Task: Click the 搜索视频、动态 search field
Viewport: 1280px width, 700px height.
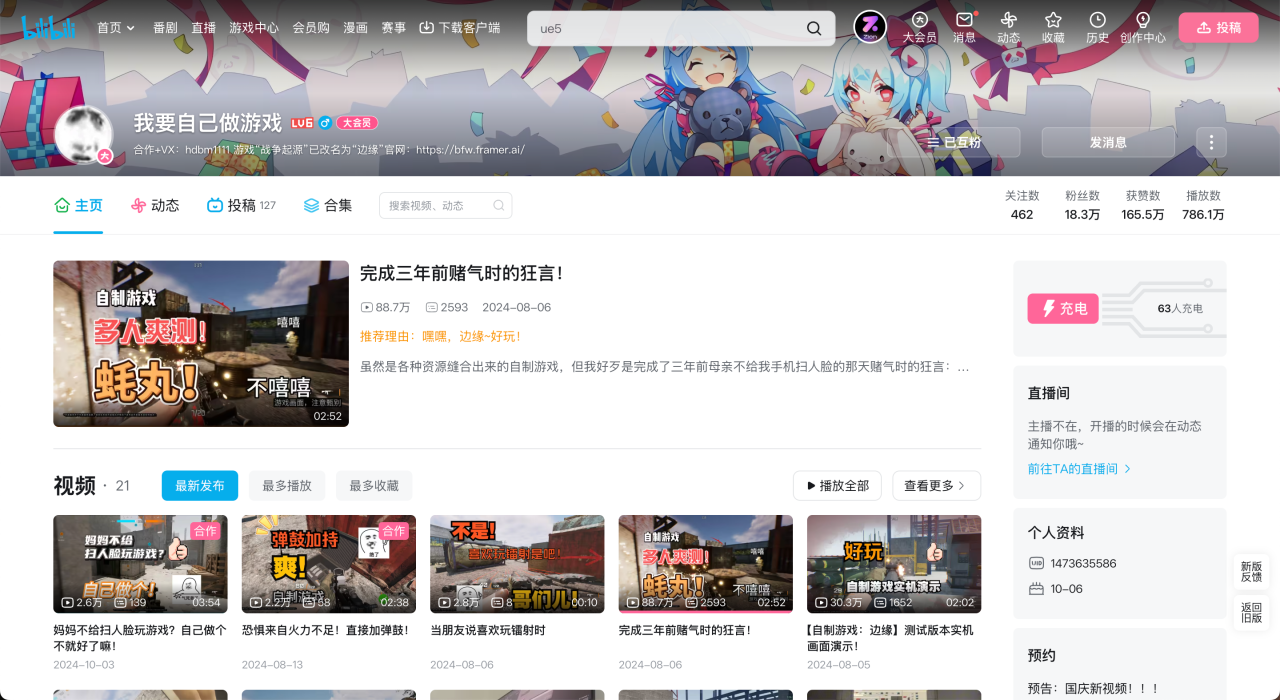Action: (x=445, y=205)
